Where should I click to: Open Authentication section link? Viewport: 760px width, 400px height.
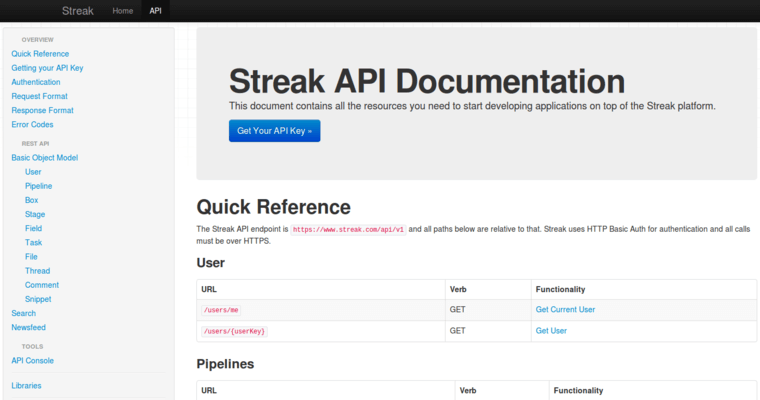click(36, 82)
